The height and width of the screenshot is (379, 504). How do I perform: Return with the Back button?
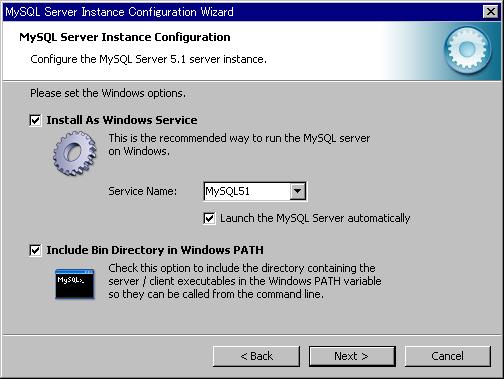pyautogui.click(x=256, y=356)
